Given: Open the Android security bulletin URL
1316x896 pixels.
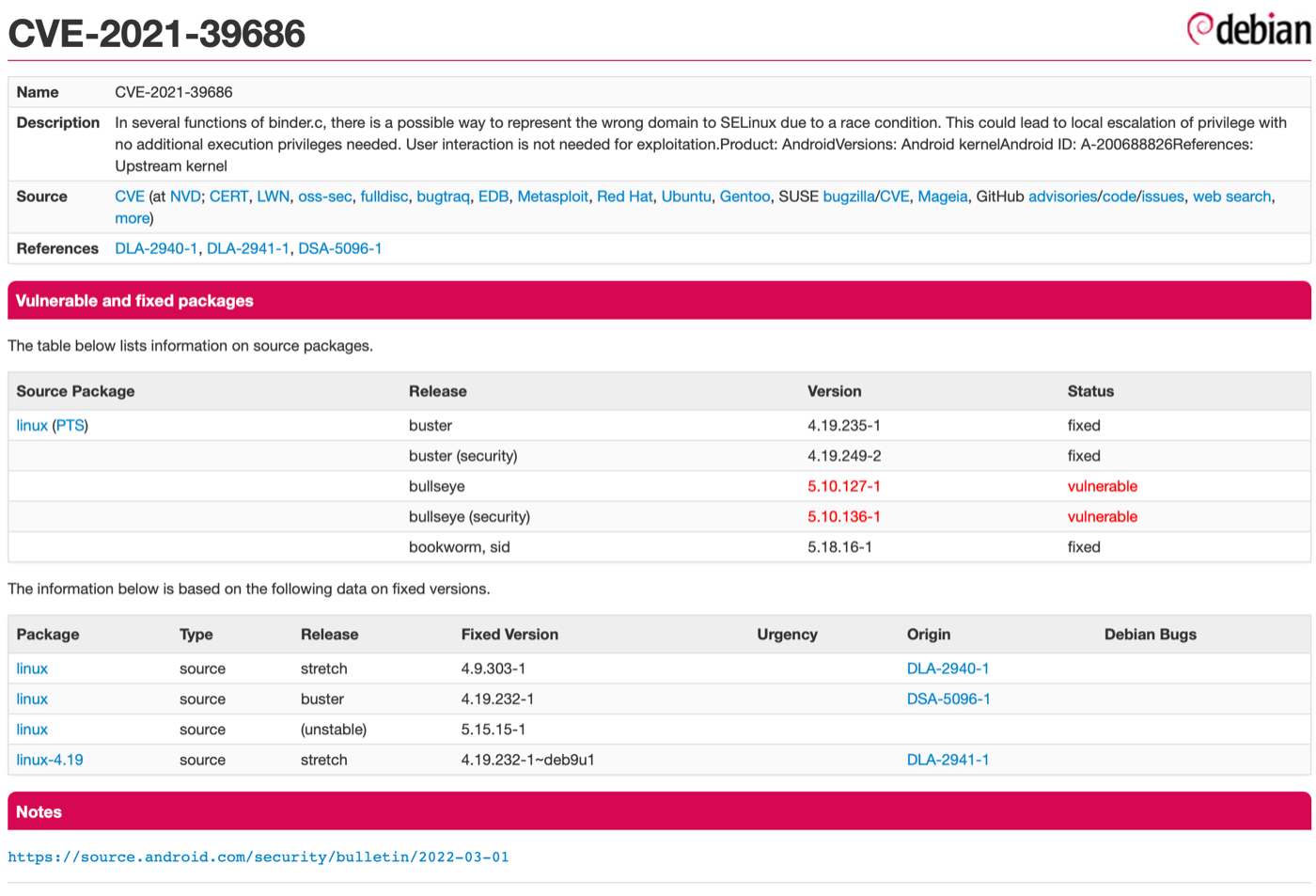Looking at the screenshot, I should (258, 857).
